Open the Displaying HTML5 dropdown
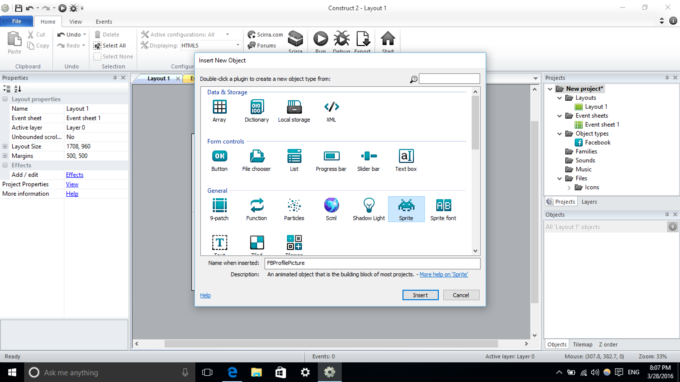This screenshot has height=382, width=680. click(238, 45)
